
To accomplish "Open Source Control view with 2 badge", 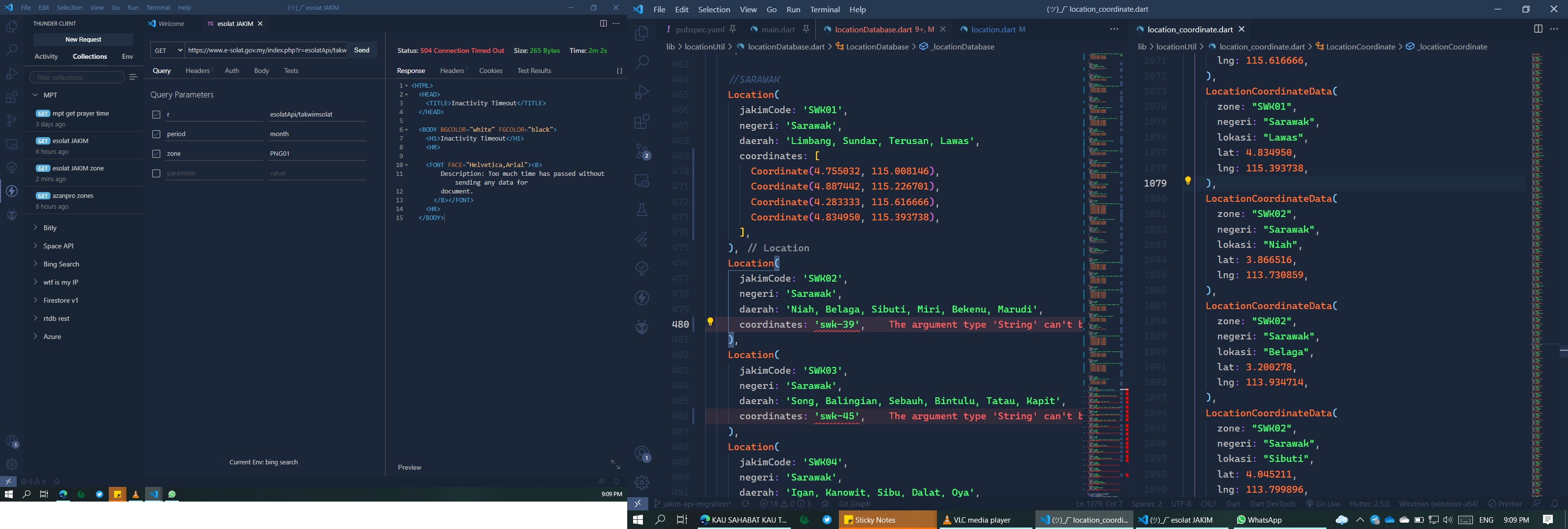I will click(641, 150).
